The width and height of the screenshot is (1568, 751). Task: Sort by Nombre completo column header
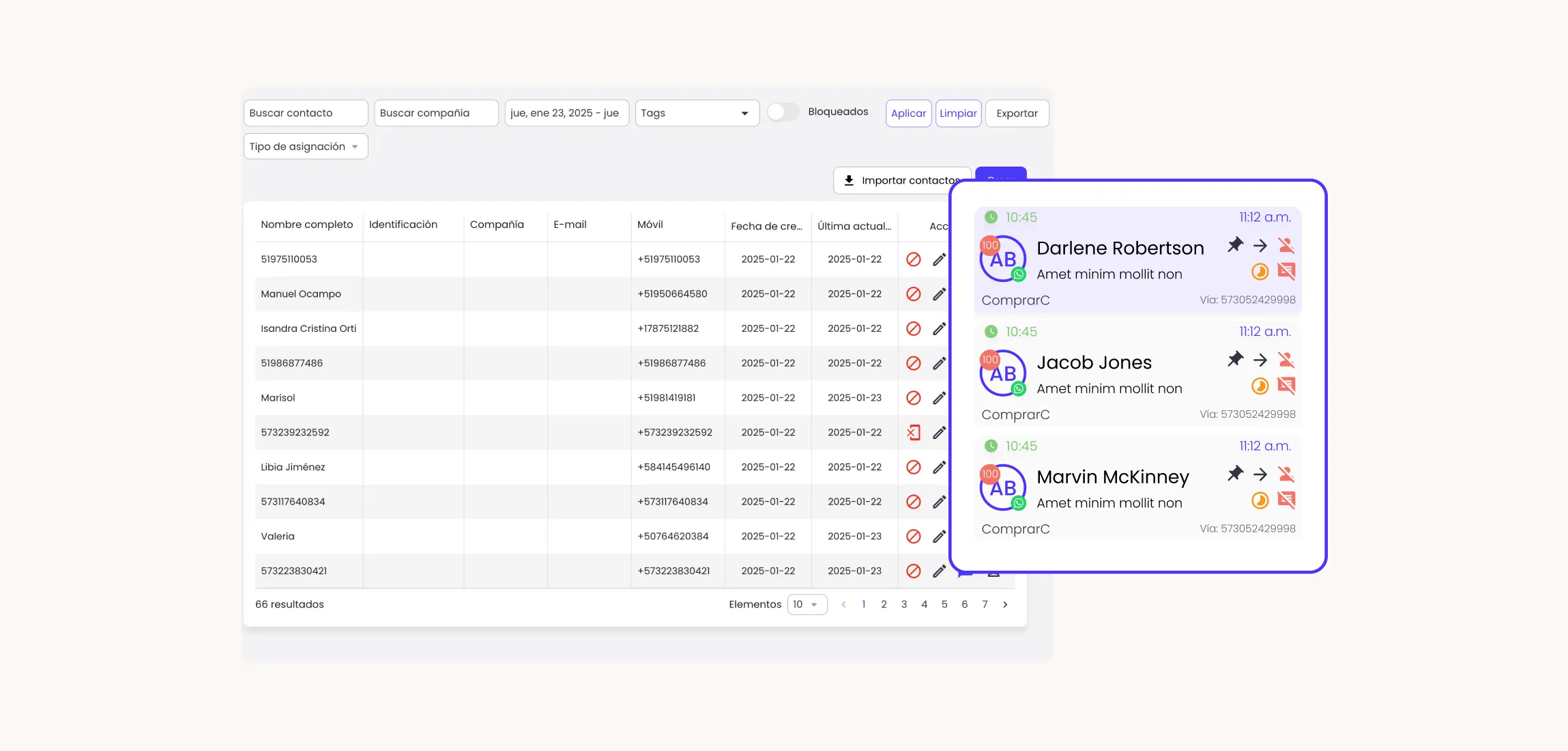(307, 225)
